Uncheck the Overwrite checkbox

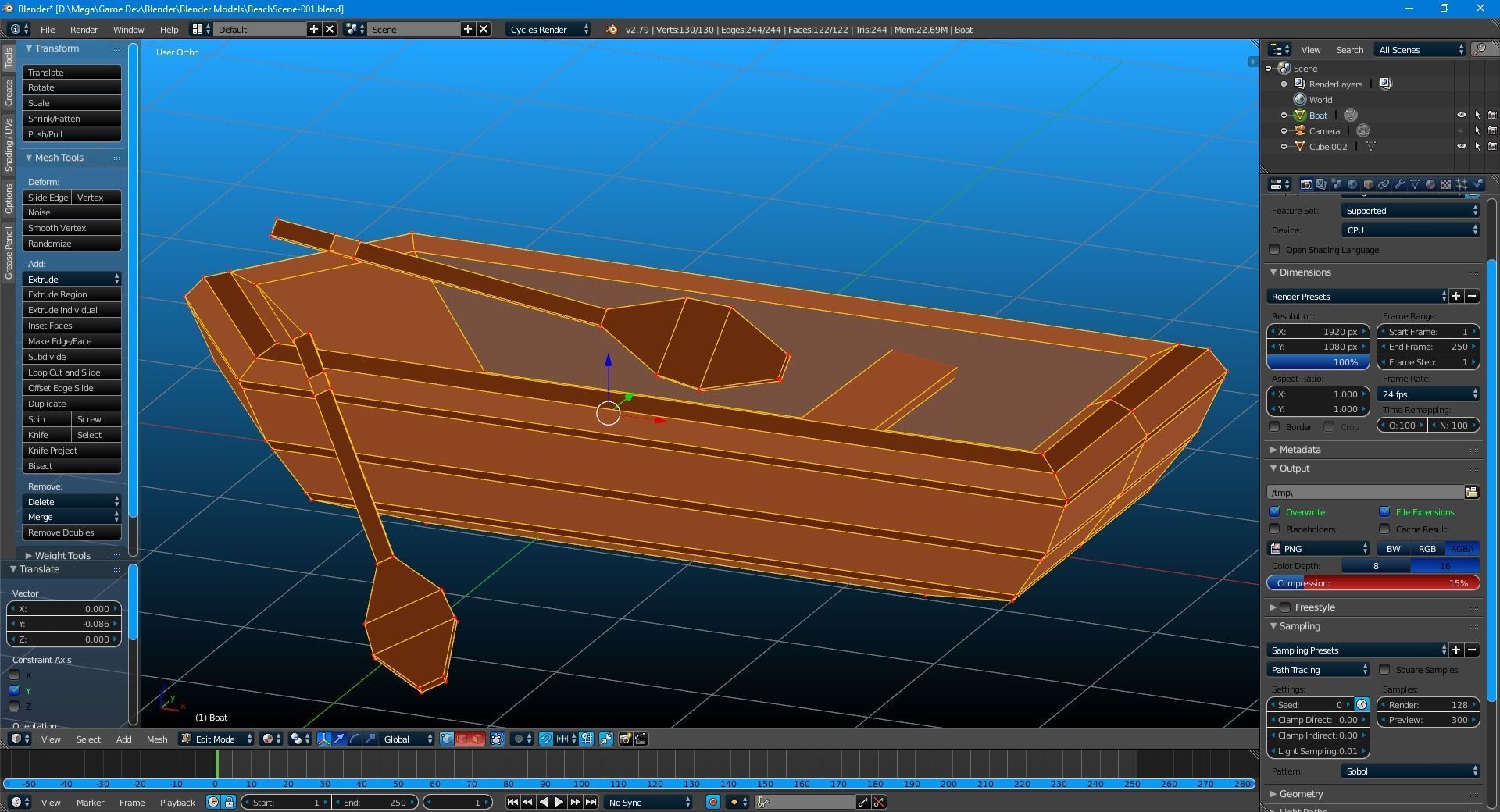click(1275, 512)
